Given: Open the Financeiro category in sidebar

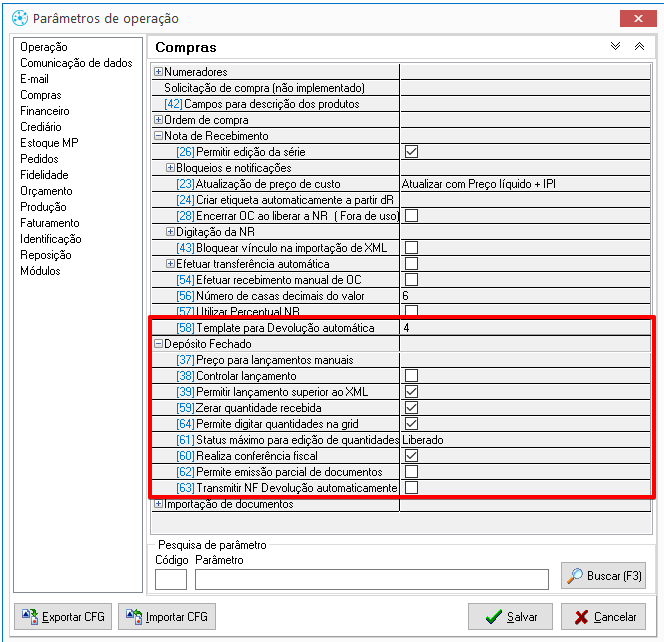Looking at the screenshot, I should click(x=45, y=111).
